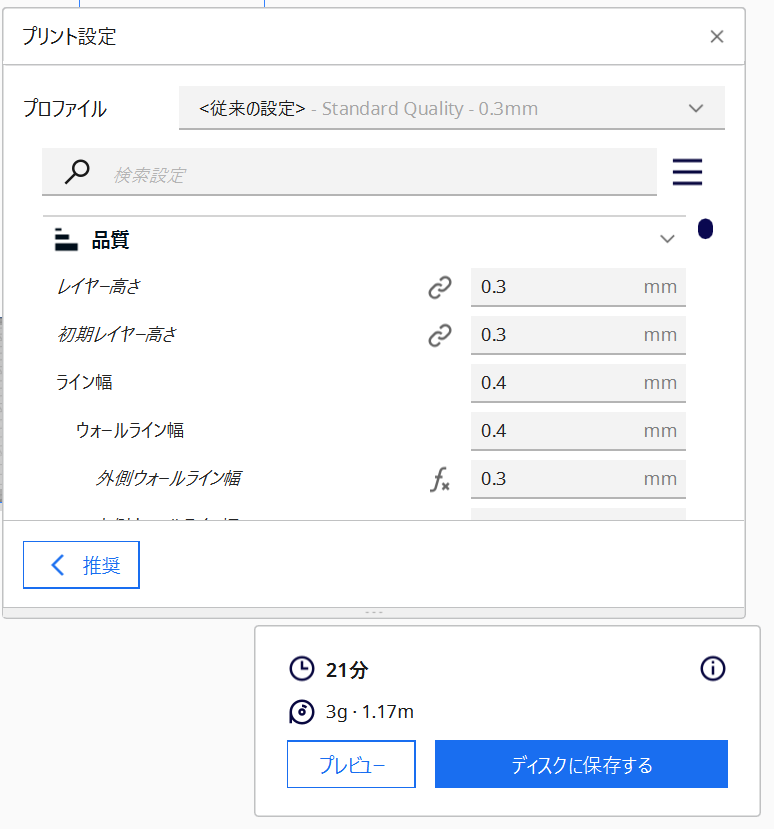Collapse the 品質 section chevron
The image size is (774, 829).
pyautogui.click(x=667, y=239)
